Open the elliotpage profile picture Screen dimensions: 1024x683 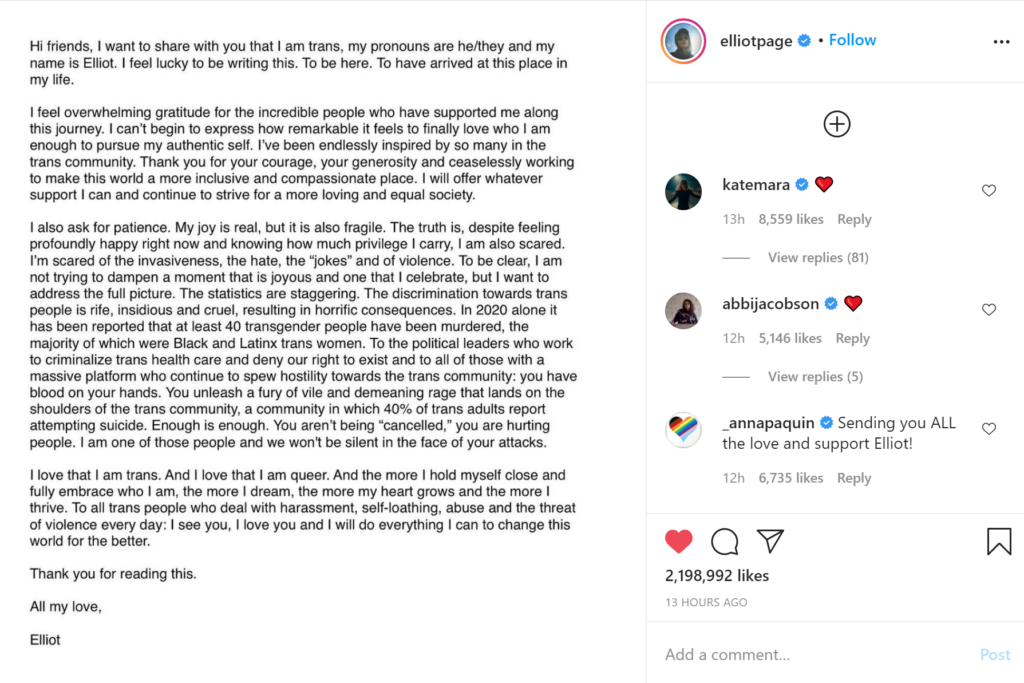click(684, 41)
